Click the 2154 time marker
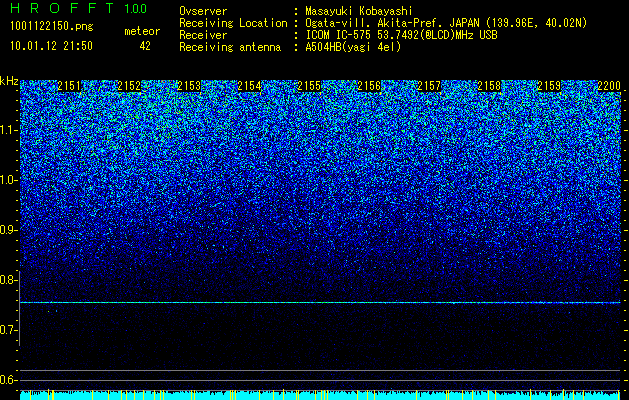This screenshot has height=400, width=629. (x=249, y=86)
